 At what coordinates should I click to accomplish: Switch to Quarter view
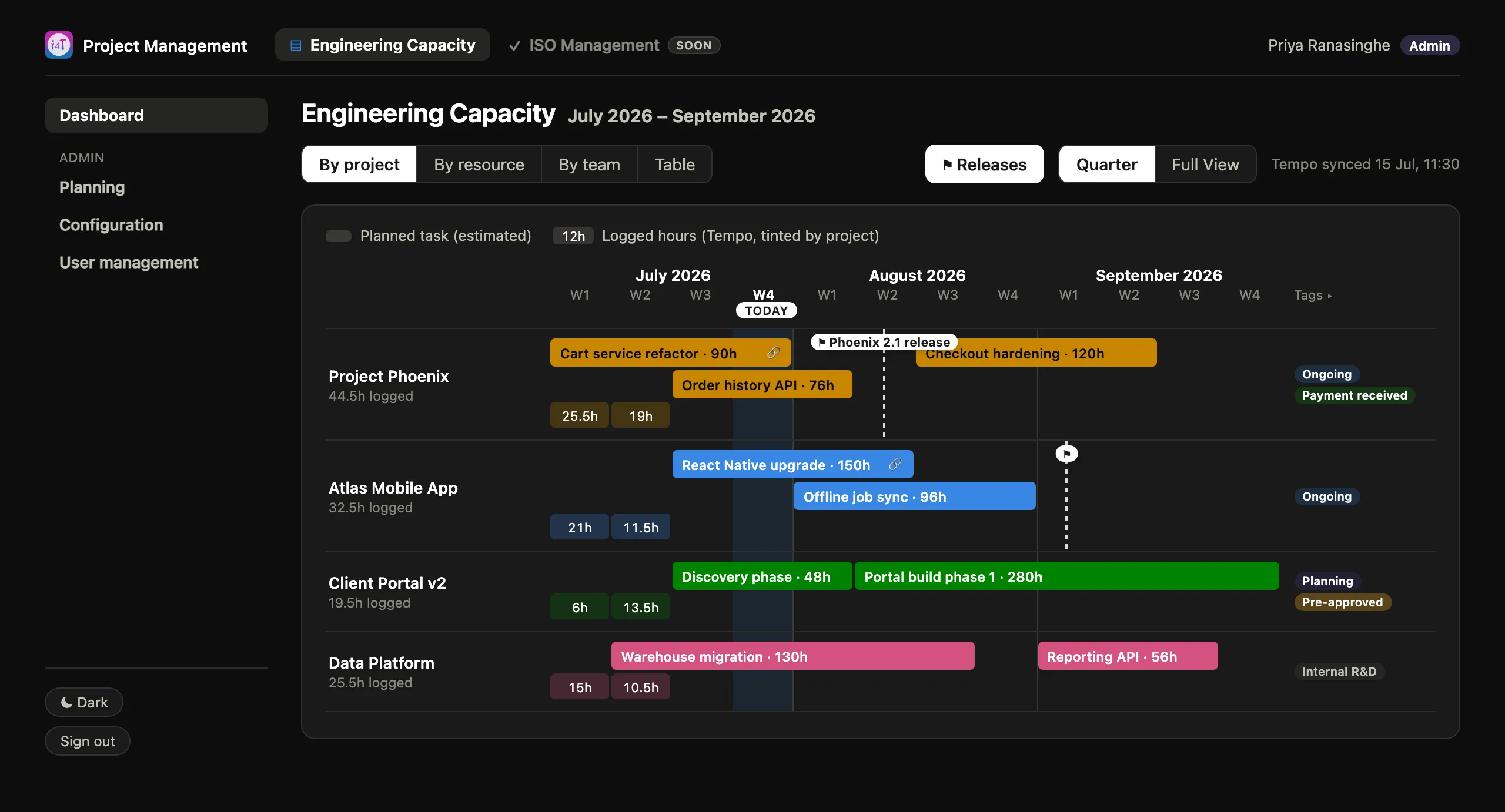click(x=1106, y=165)
